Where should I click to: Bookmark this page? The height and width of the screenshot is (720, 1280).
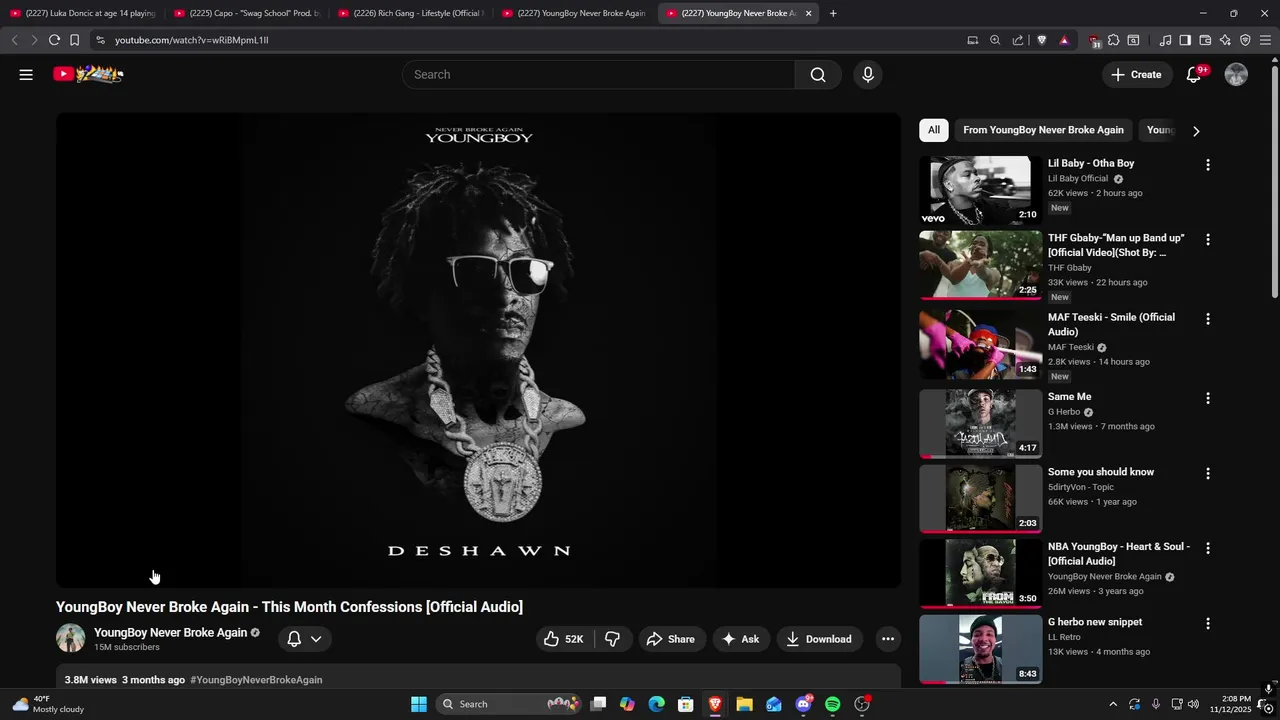[x=74, y=40]
